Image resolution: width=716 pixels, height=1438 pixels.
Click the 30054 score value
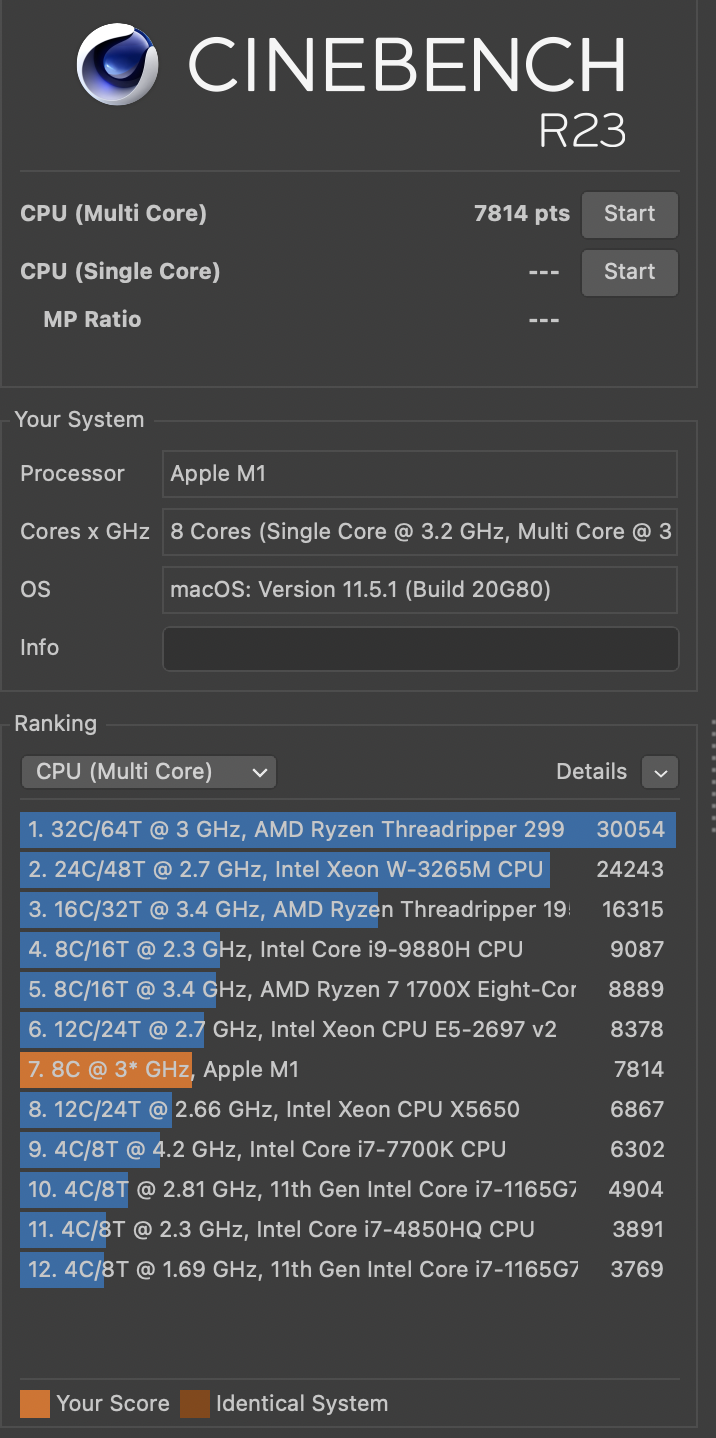coord(631,829)
